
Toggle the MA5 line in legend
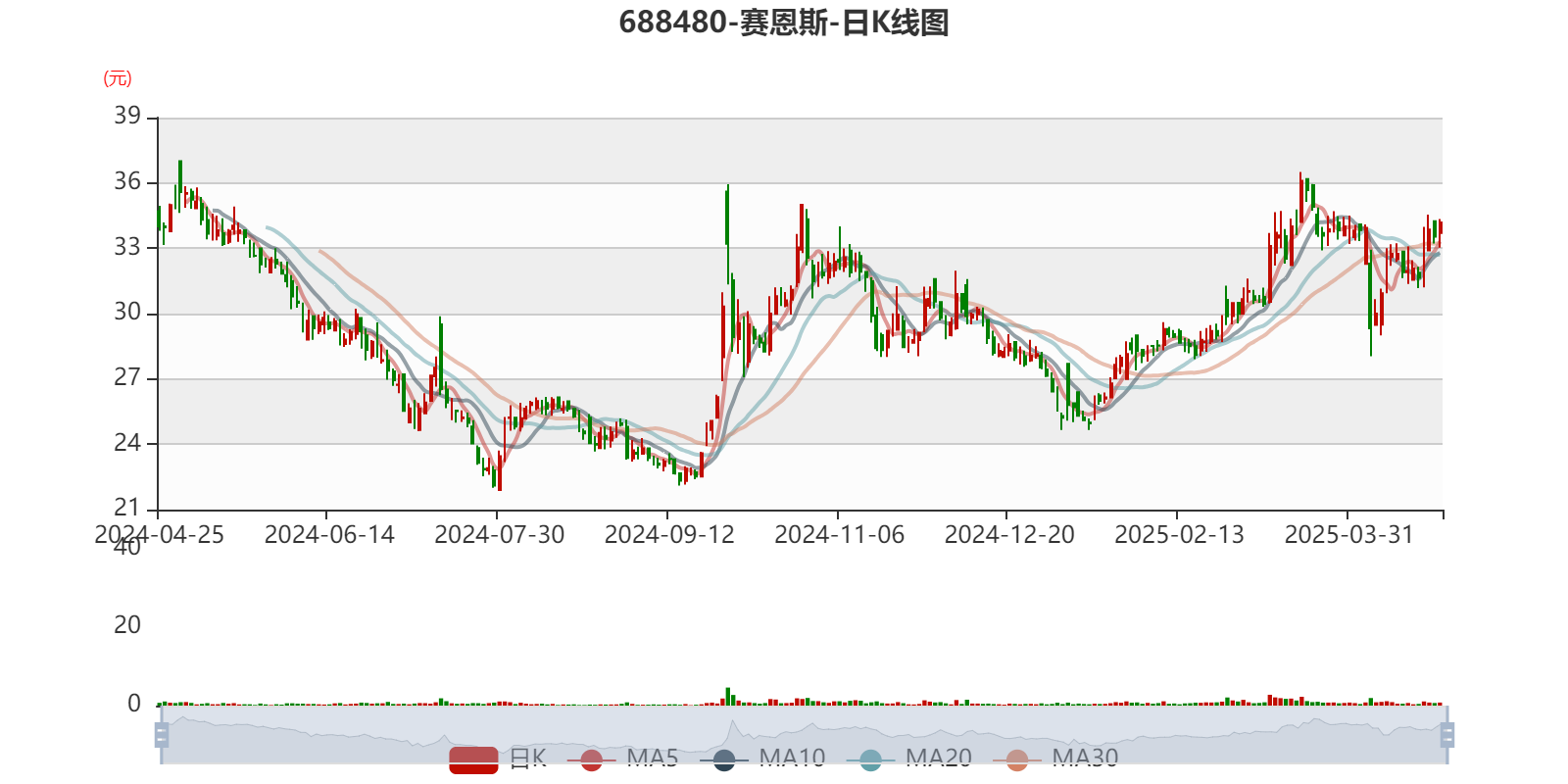622,759
